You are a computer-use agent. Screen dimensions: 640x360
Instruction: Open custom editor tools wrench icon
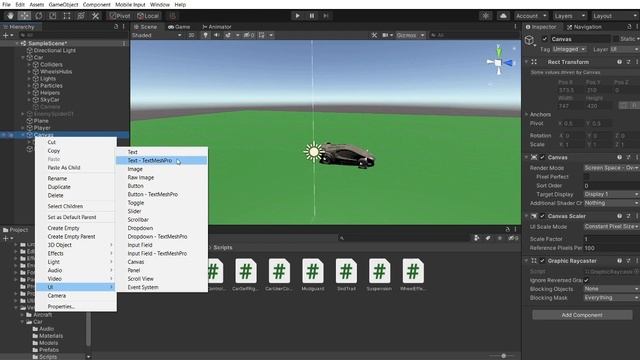pyautogui.click(x=95, y=16)
